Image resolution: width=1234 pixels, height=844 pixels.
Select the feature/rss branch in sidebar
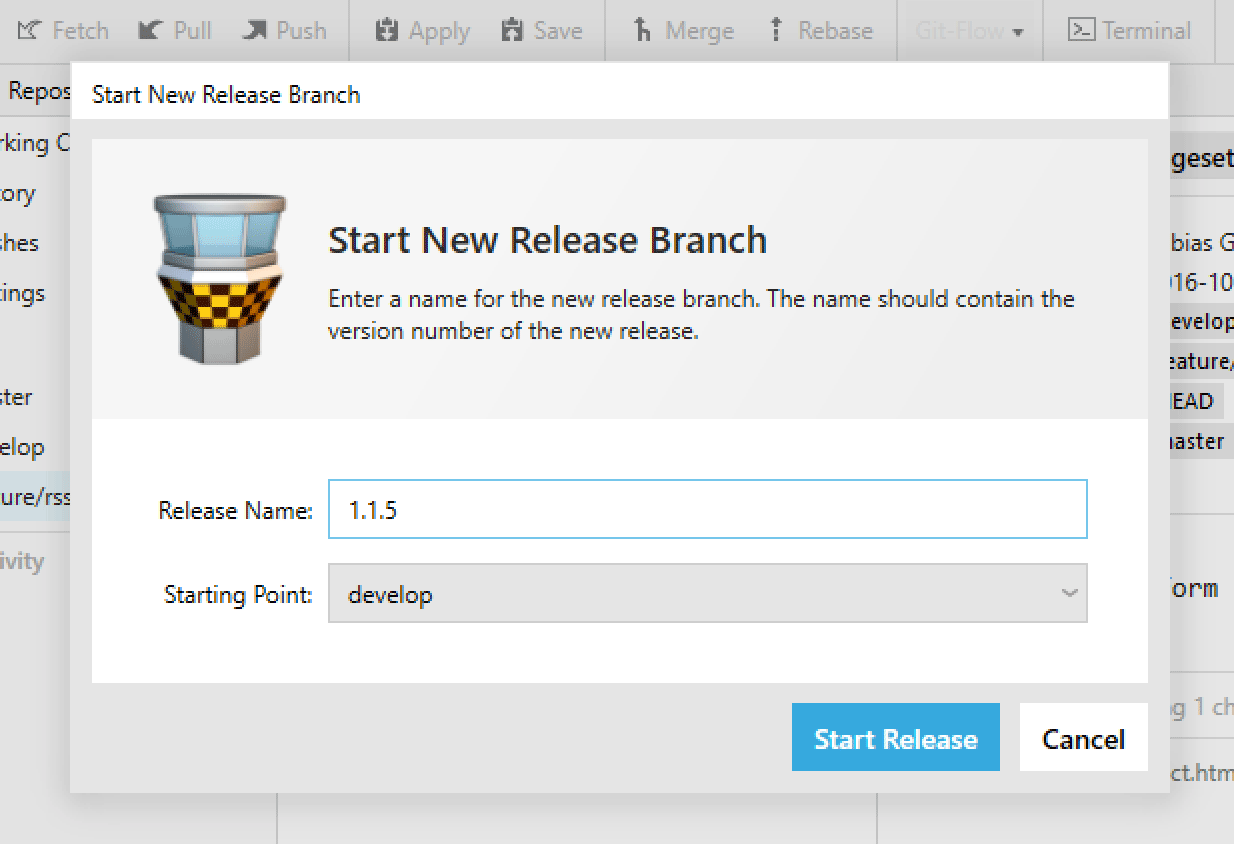[36, 497]
